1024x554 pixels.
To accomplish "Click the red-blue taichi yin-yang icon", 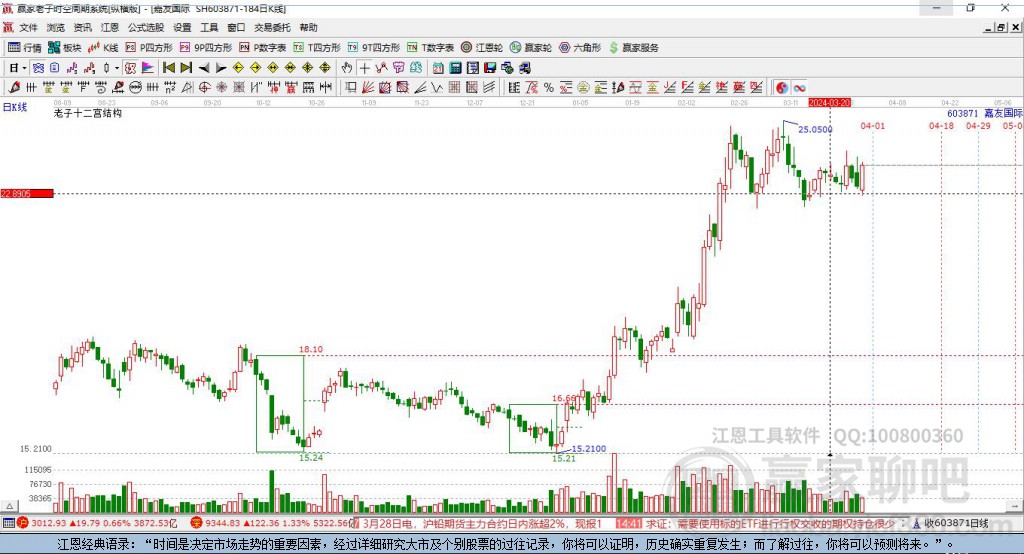I will (782, 88).
